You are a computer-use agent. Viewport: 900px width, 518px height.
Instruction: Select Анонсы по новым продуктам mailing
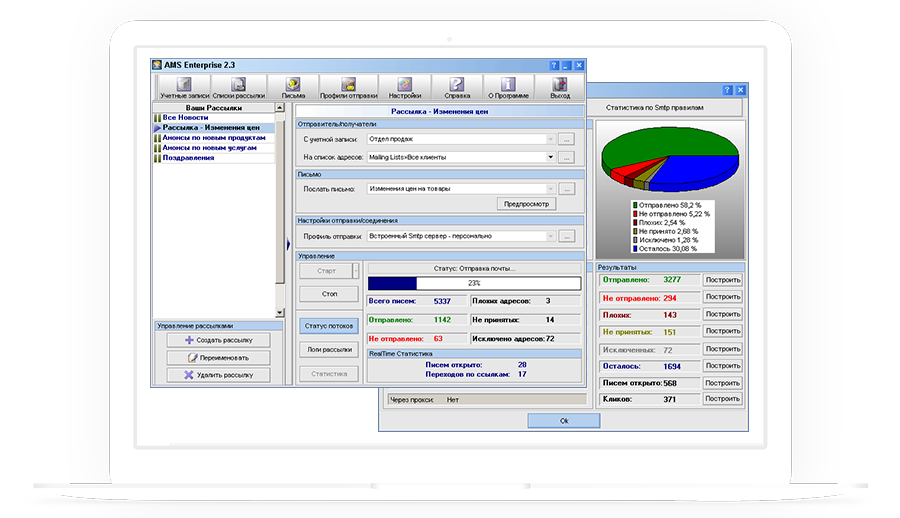pos(214,138)
